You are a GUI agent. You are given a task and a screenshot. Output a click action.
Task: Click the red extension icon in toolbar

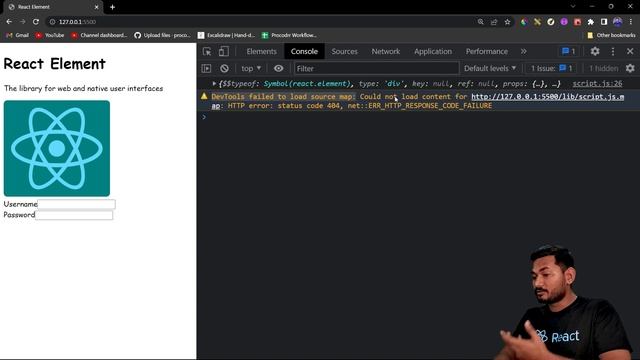click(577, 22)
